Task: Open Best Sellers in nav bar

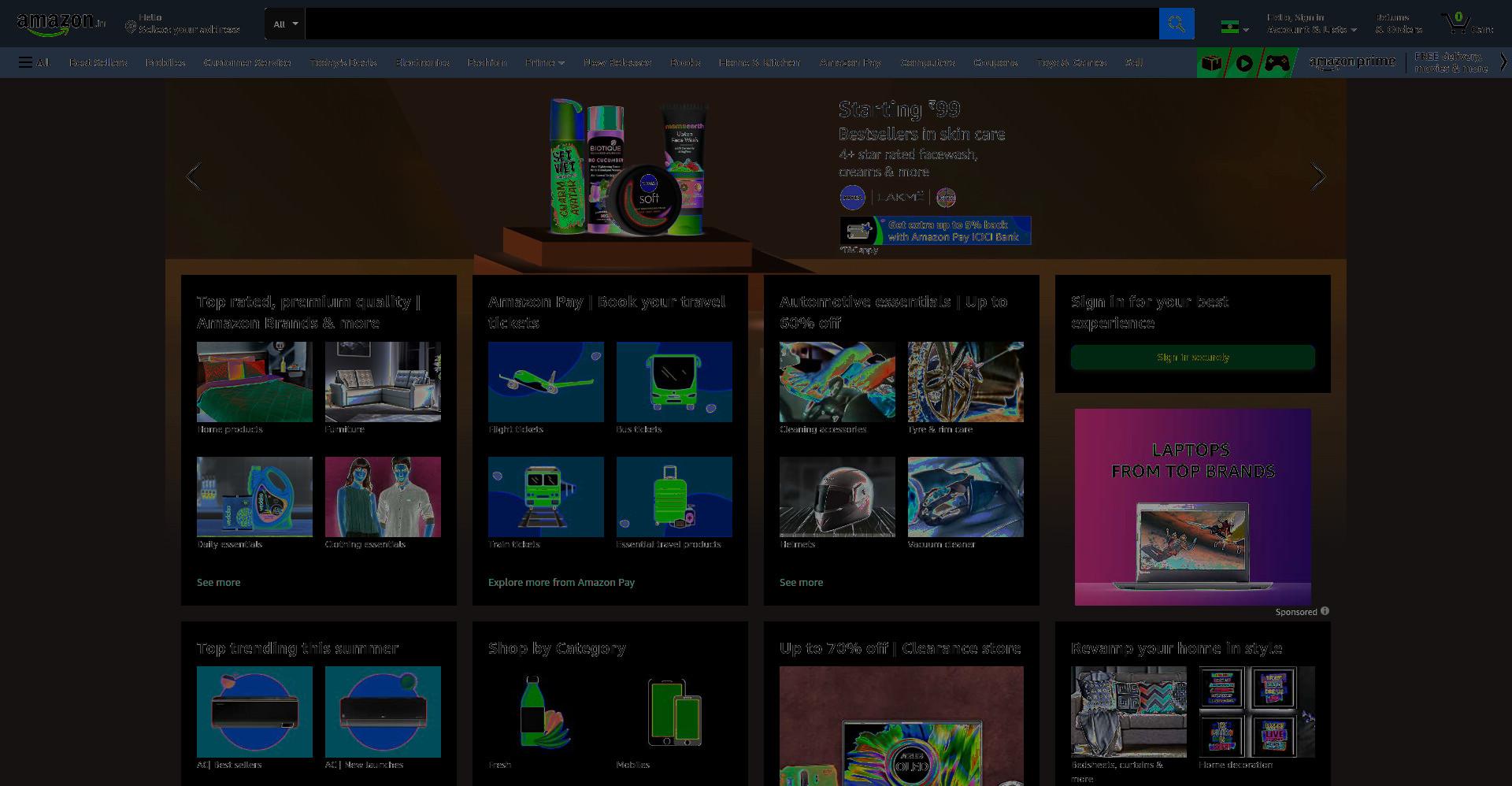Action: click(98, 62)
